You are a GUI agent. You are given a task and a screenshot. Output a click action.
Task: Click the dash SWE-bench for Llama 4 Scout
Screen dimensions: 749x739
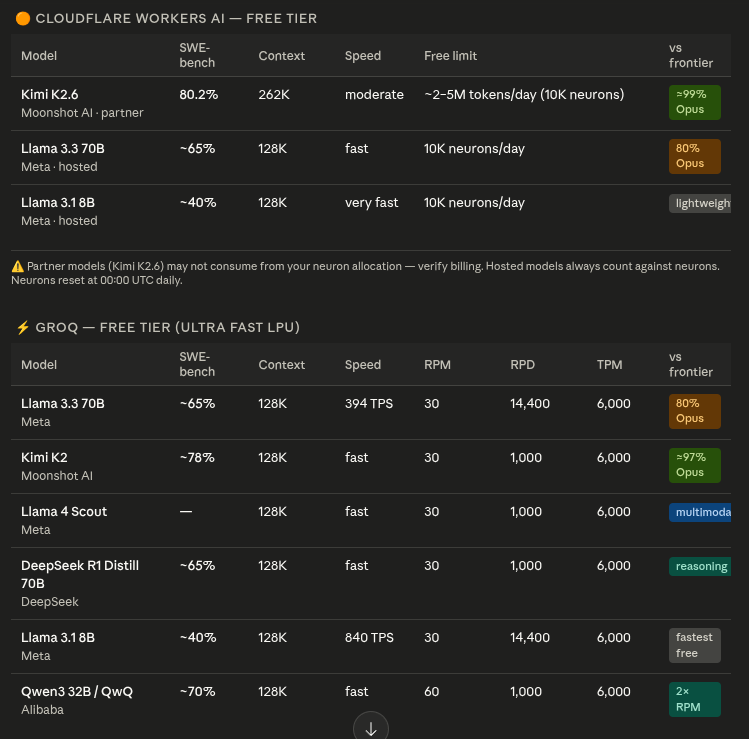click(186, 512)
